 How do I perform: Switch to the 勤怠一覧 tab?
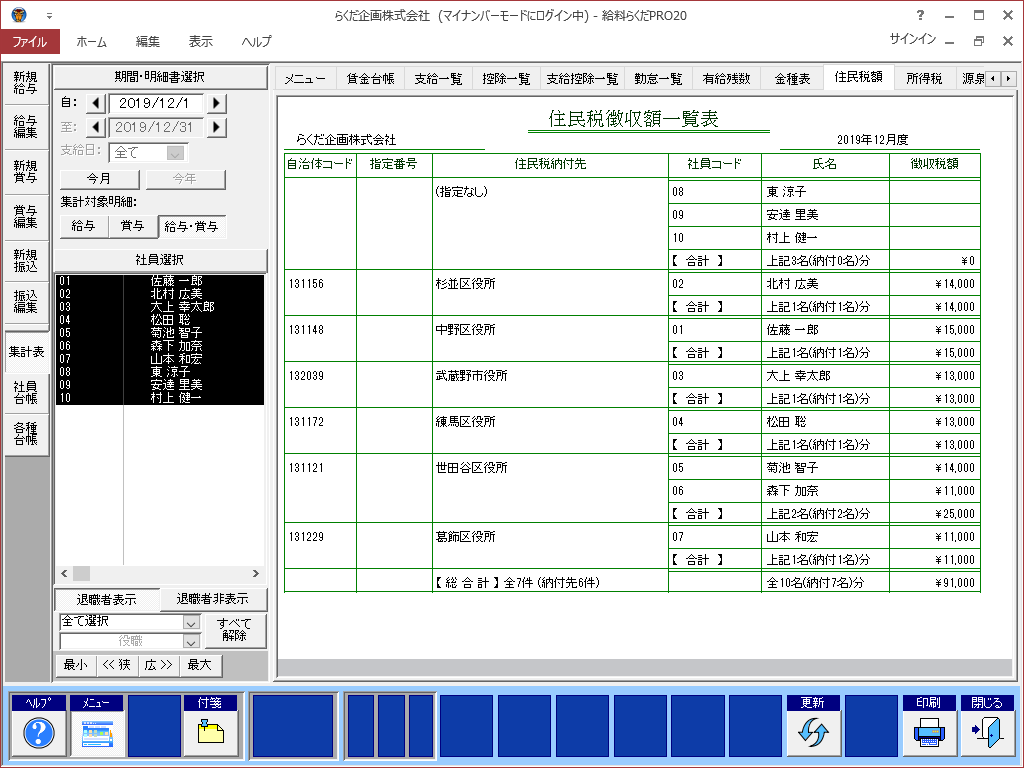658,78
